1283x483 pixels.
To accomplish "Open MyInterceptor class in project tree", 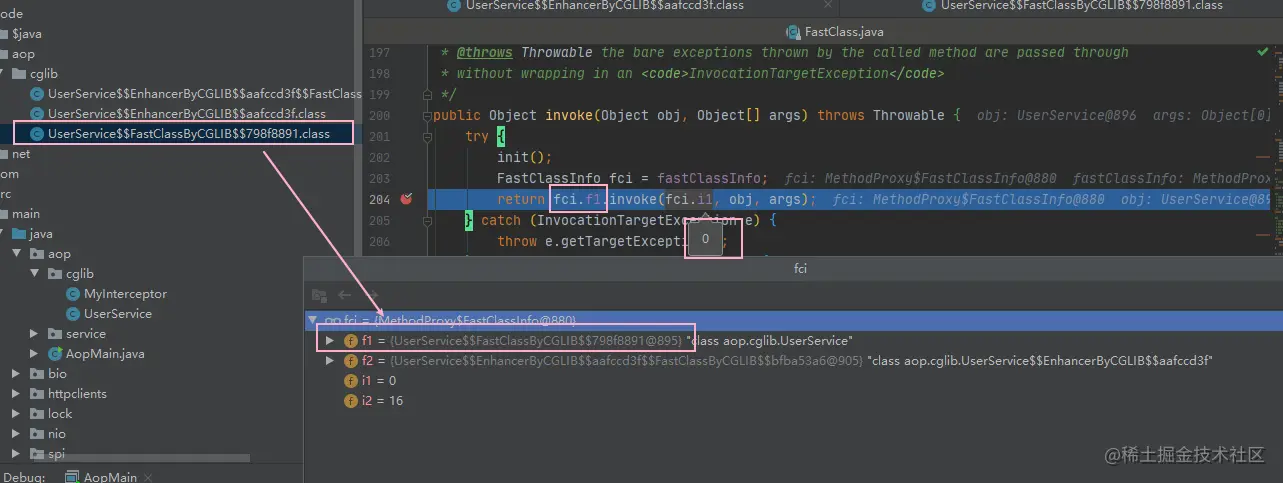I will (125, 294).
